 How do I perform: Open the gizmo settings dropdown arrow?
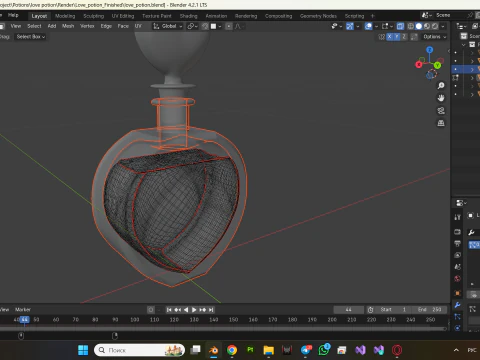(357, 26)
